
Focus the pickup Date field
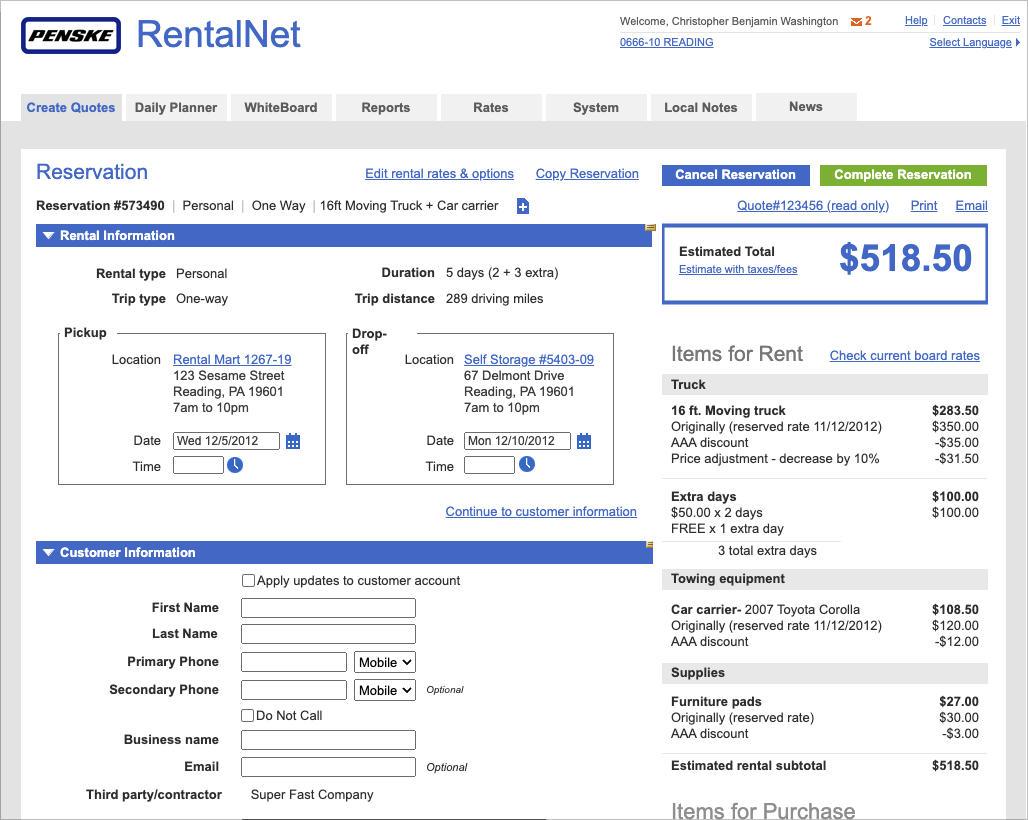pos(226,441)
